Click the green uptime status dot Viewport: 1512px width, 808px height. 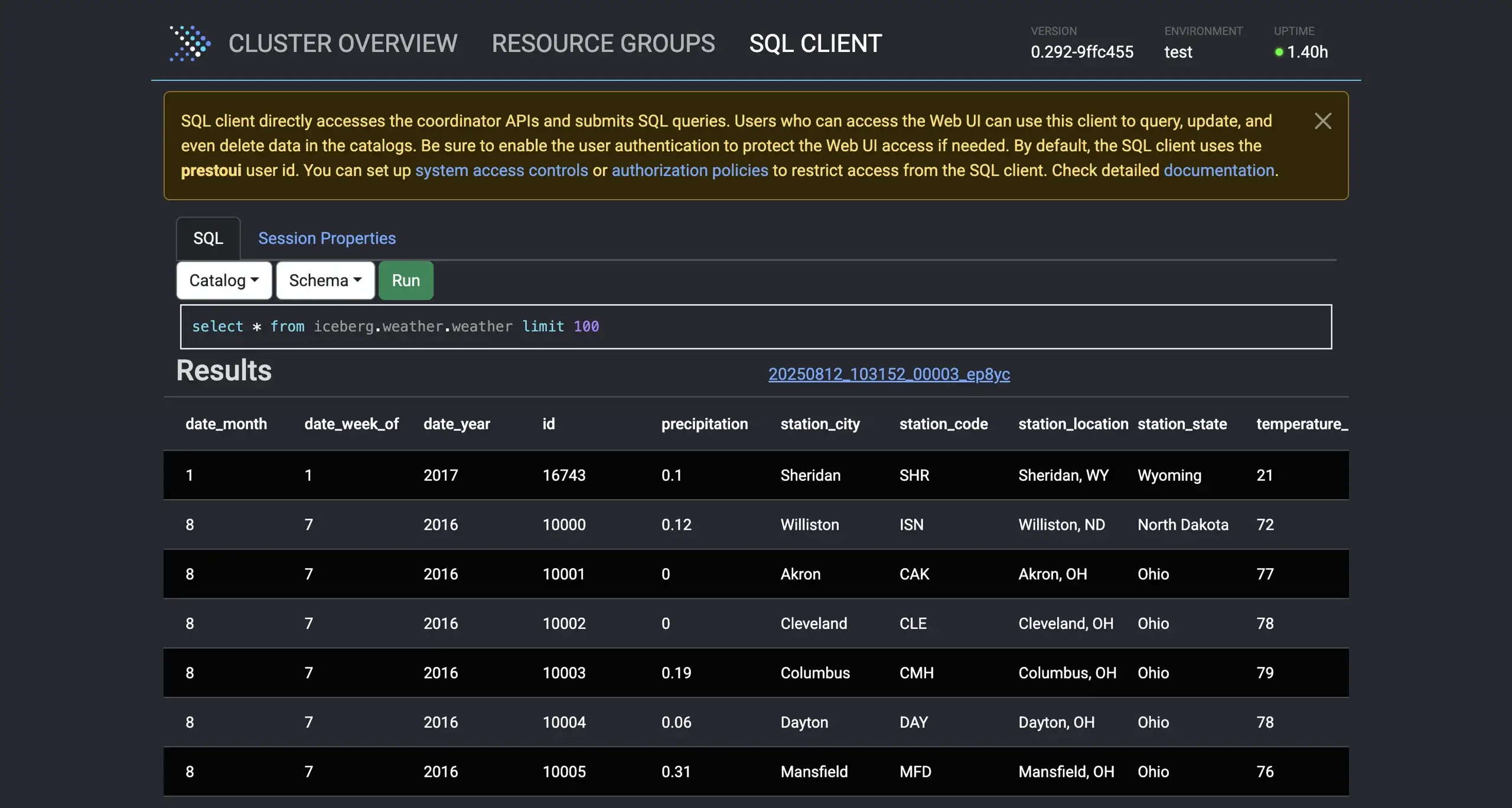point(1279,53)
